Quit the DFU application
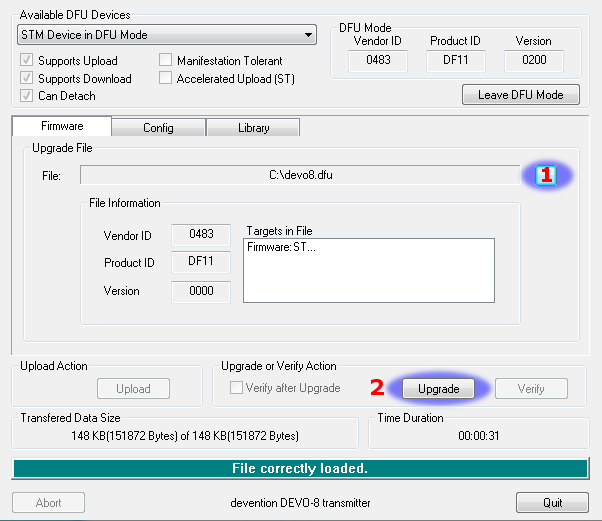The width and height of the screenshot is (602, 521). pos(553,502)
